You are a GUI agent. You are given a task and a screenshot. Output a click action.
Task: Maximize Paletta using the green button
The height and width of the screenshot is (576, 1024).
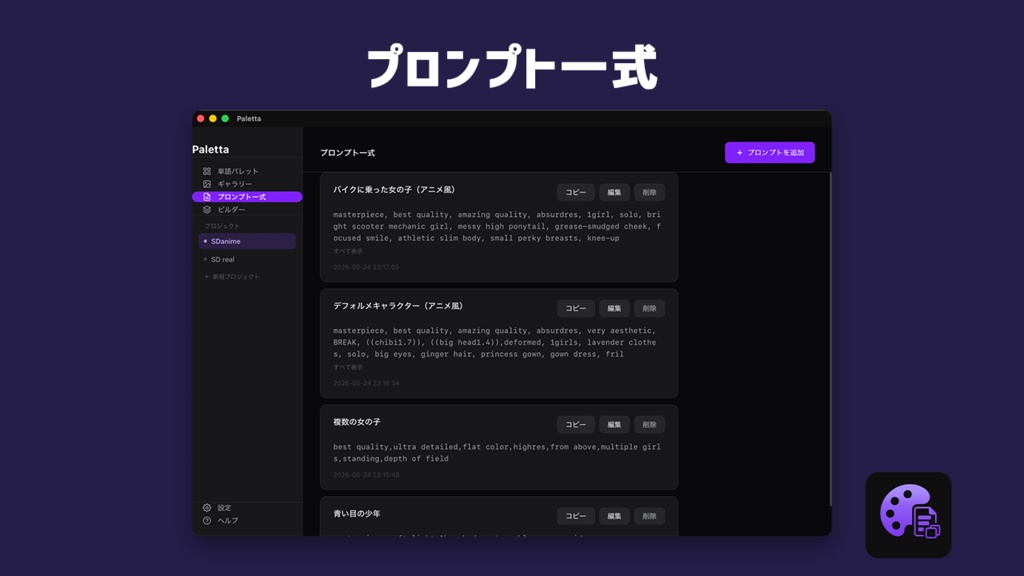[225, 119]
